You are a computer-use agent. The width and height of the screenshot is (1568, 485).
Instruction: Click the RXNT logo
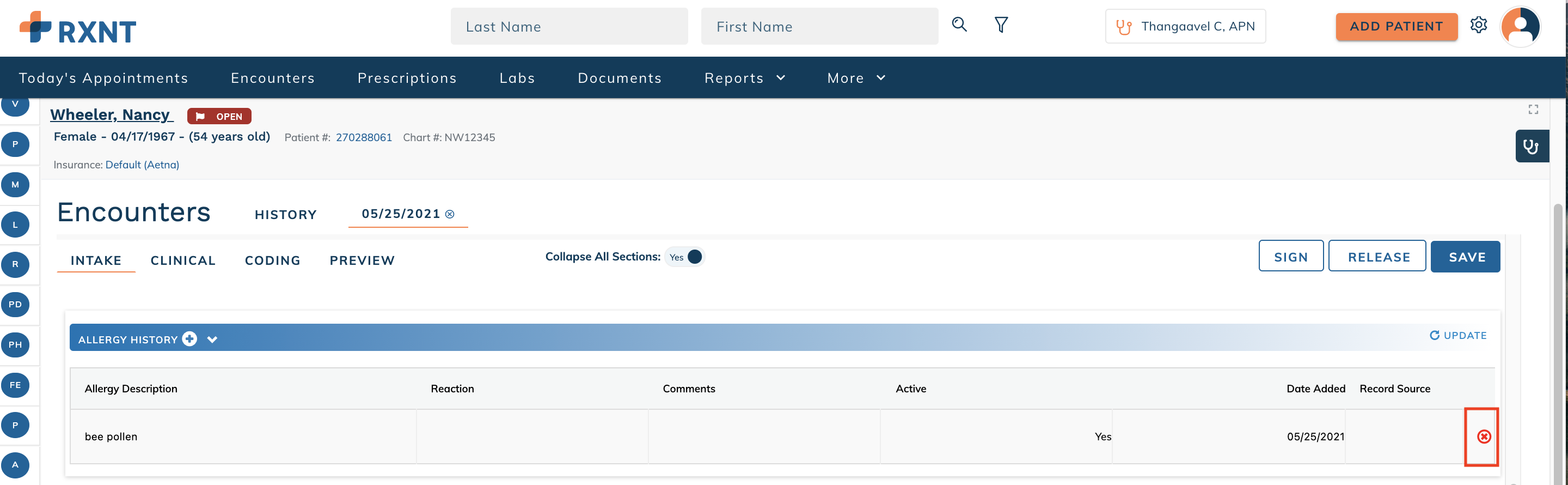[x=77, y=28]
